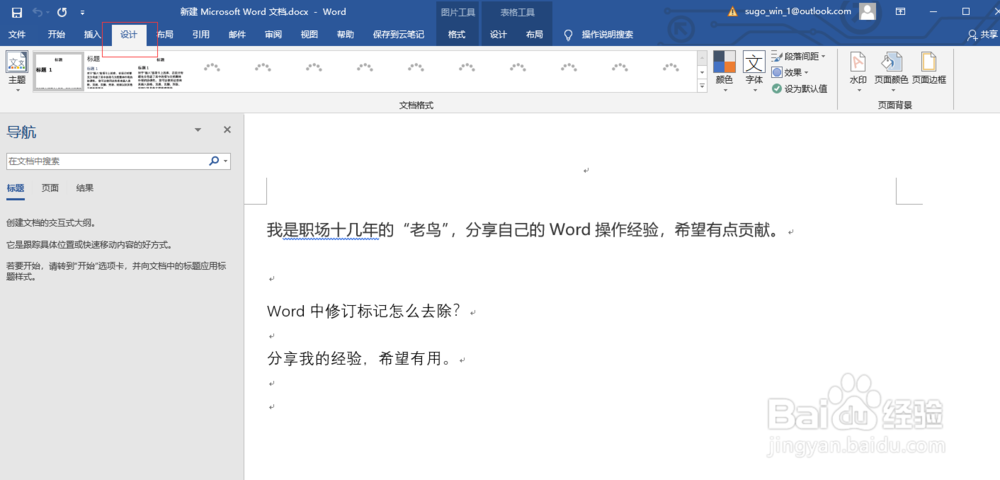Switch to the 帮助 ribbon tab
The image size is (1000, 480).
(345, 34)
